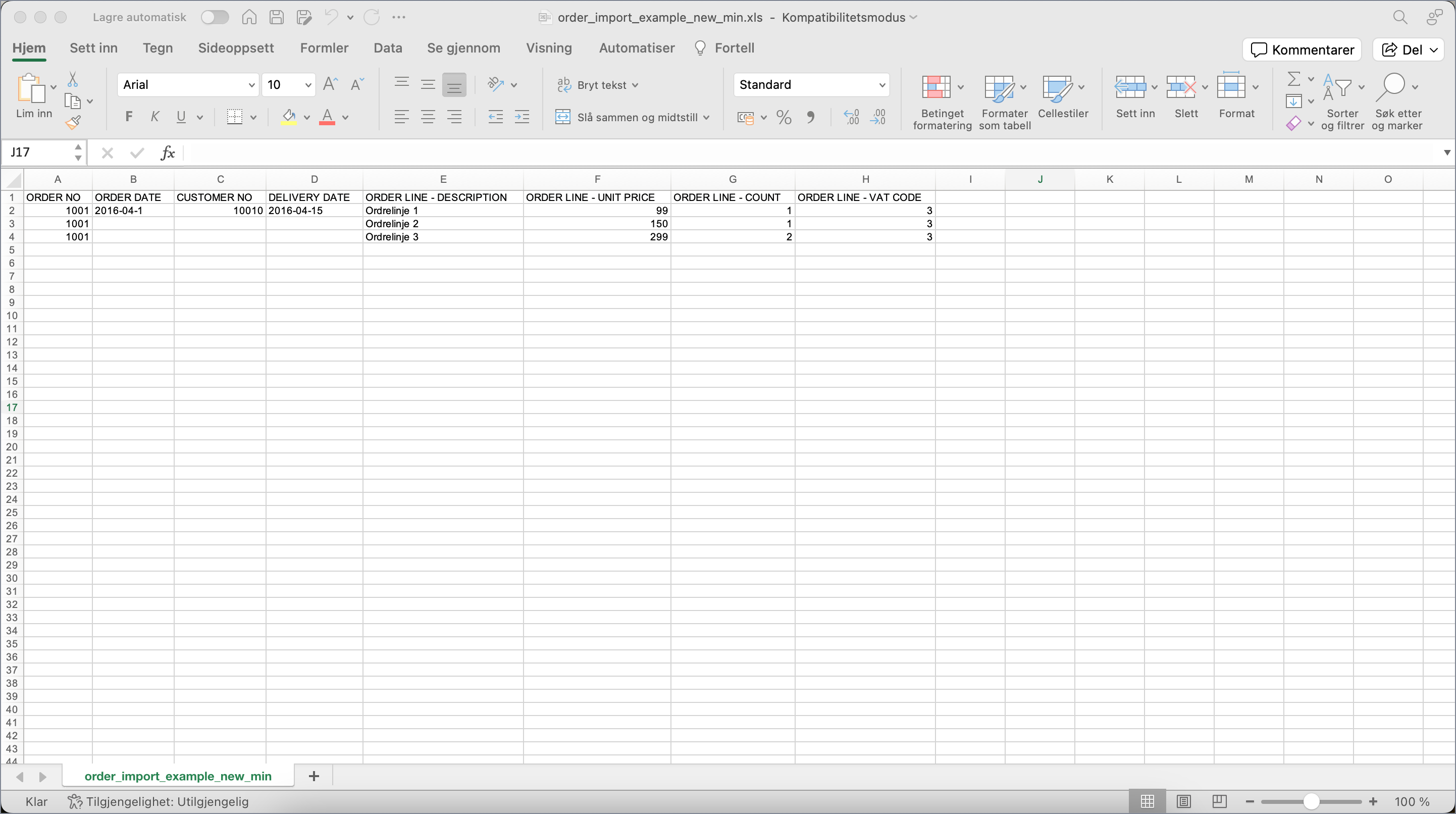This screenshot has width=1456, height=814.
Task: Click the fill color bucket icon
Action: 289,117
